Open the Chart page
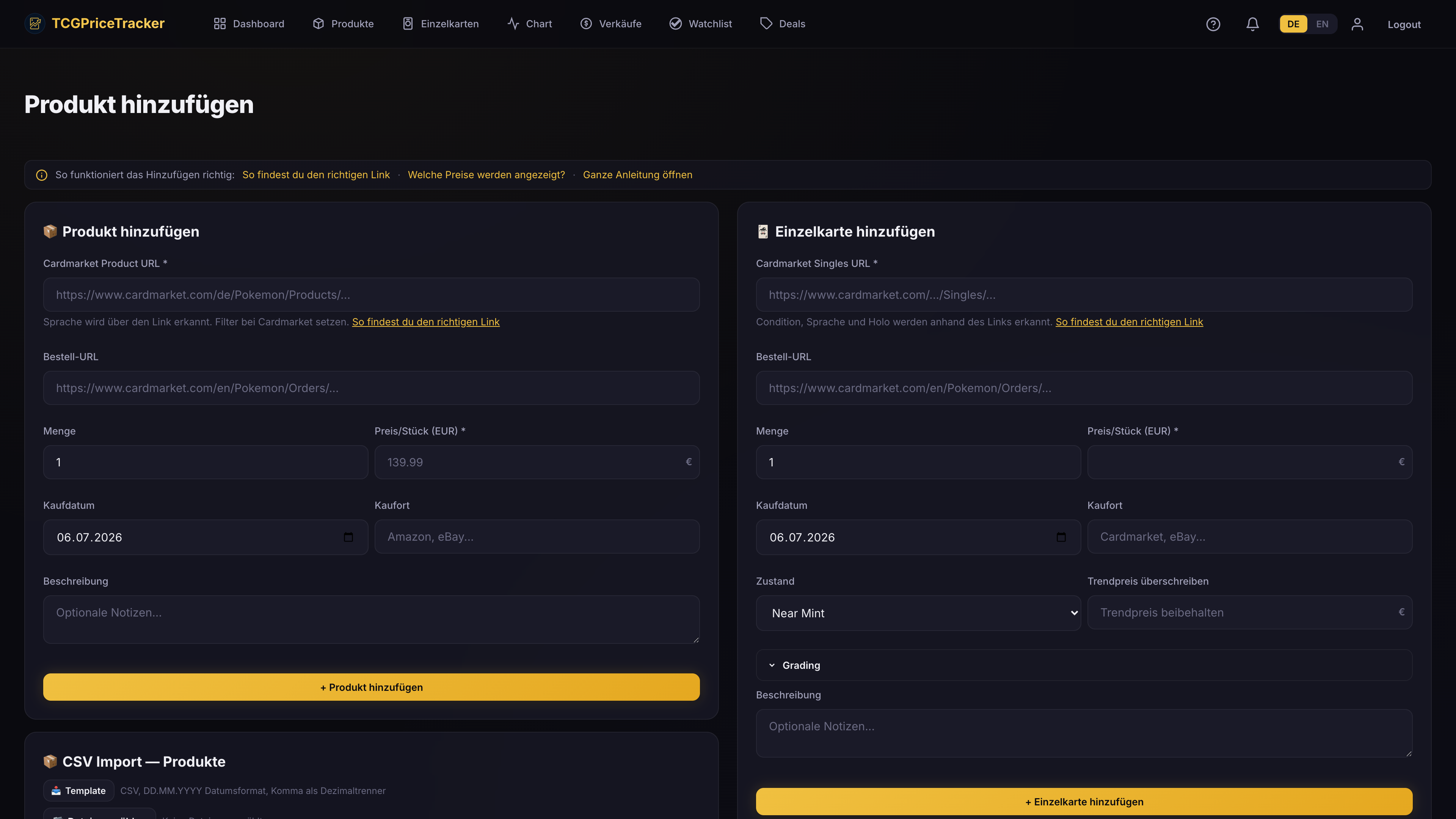This screenshot has height=819, width=1456. (x=529, y=24)
